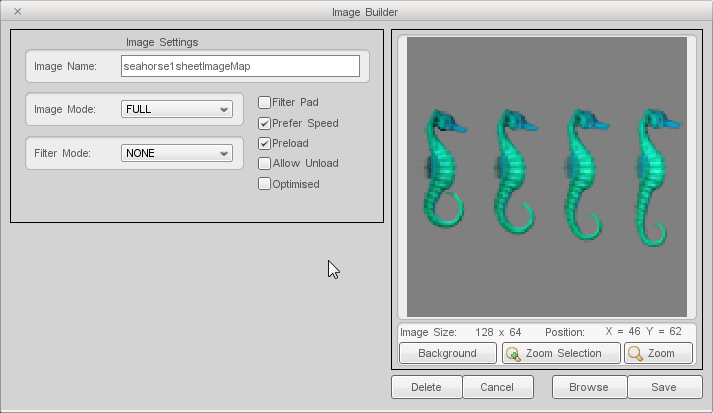Select the second seahorse sprite frame
The image size is (713, 413).
pyautogui.click(x=515, y=171)
